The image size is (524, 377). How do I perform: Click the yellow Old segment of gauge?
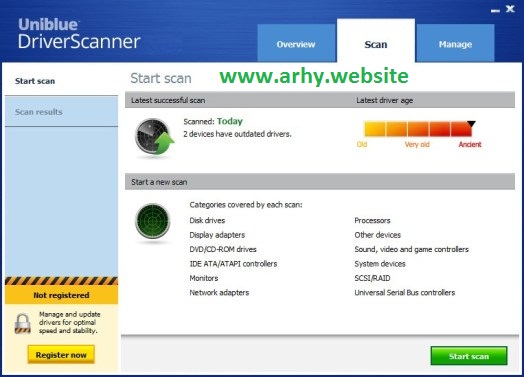[375, 129]
